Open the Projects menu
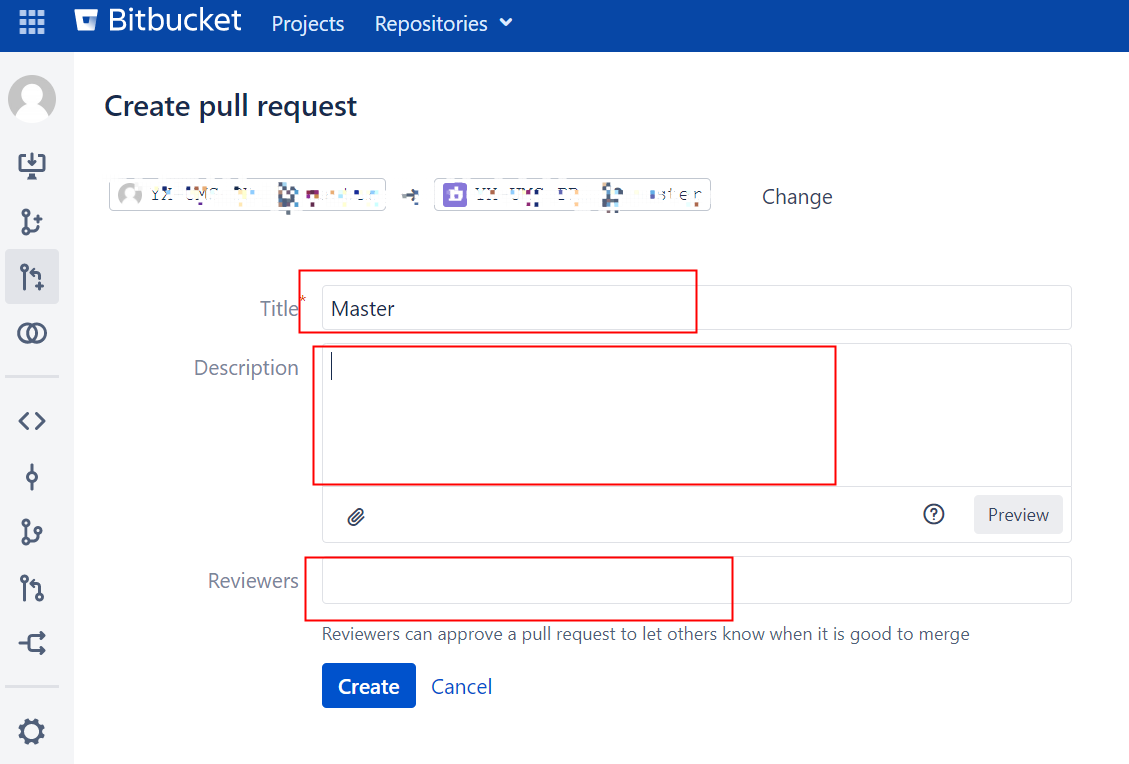Image resolution: width=1129 pixels, height=764 pixels. point(307,23)
